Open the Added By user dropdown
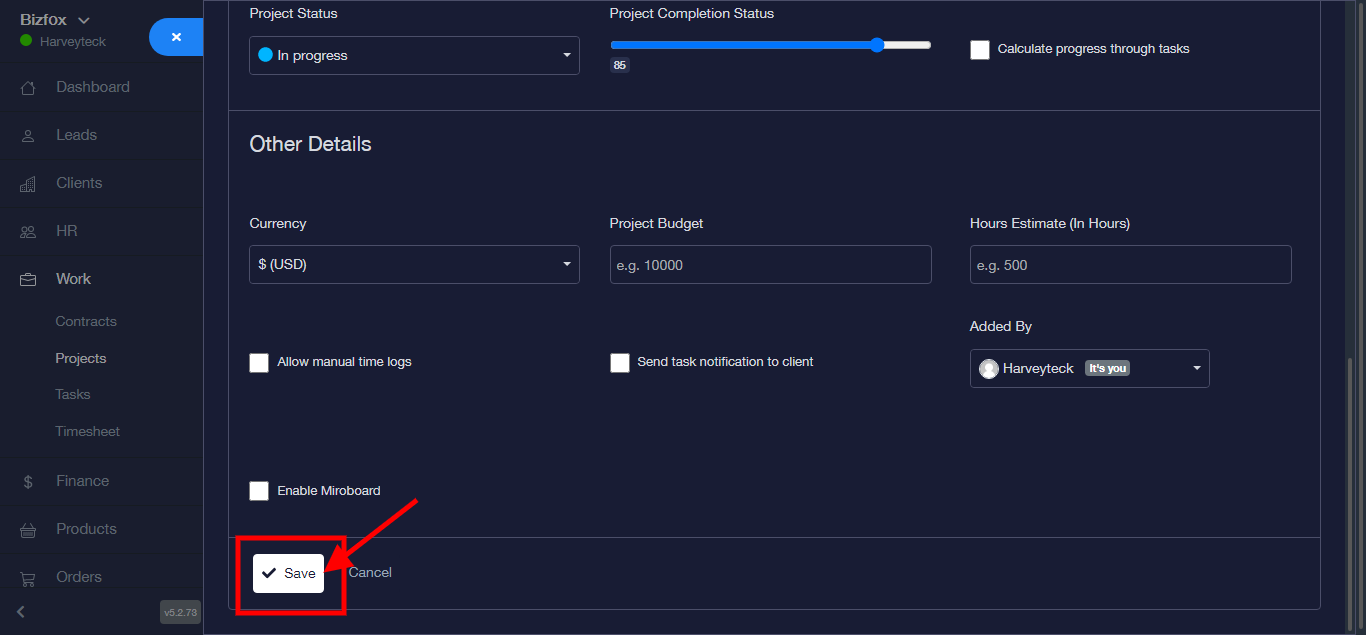 pos(1089,368)
